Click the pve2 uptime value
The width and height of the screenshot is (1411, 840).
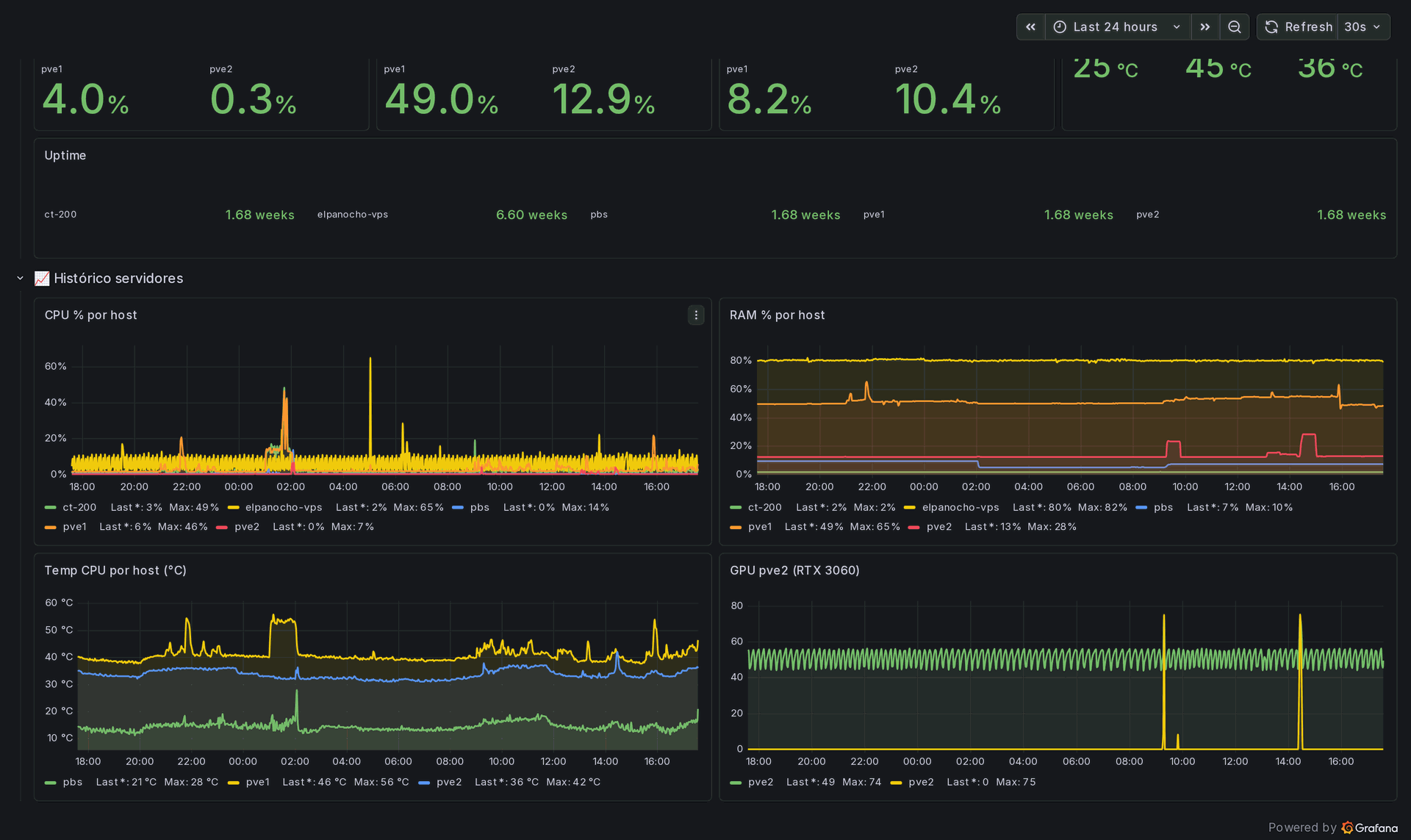(1351, 215)
